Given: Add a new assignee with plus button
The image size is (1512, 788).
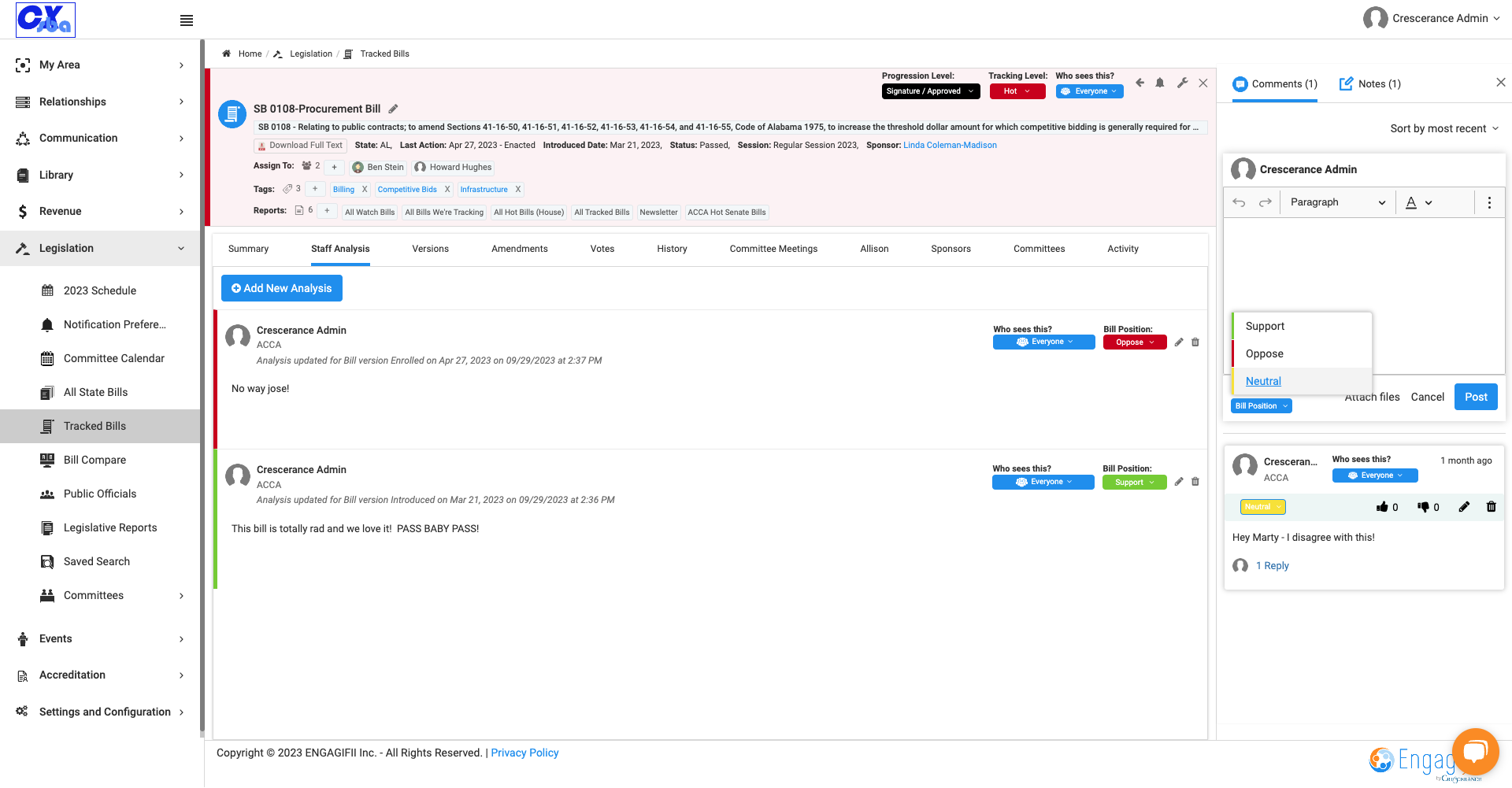Looking at the screenshot, I should (334, 167).
